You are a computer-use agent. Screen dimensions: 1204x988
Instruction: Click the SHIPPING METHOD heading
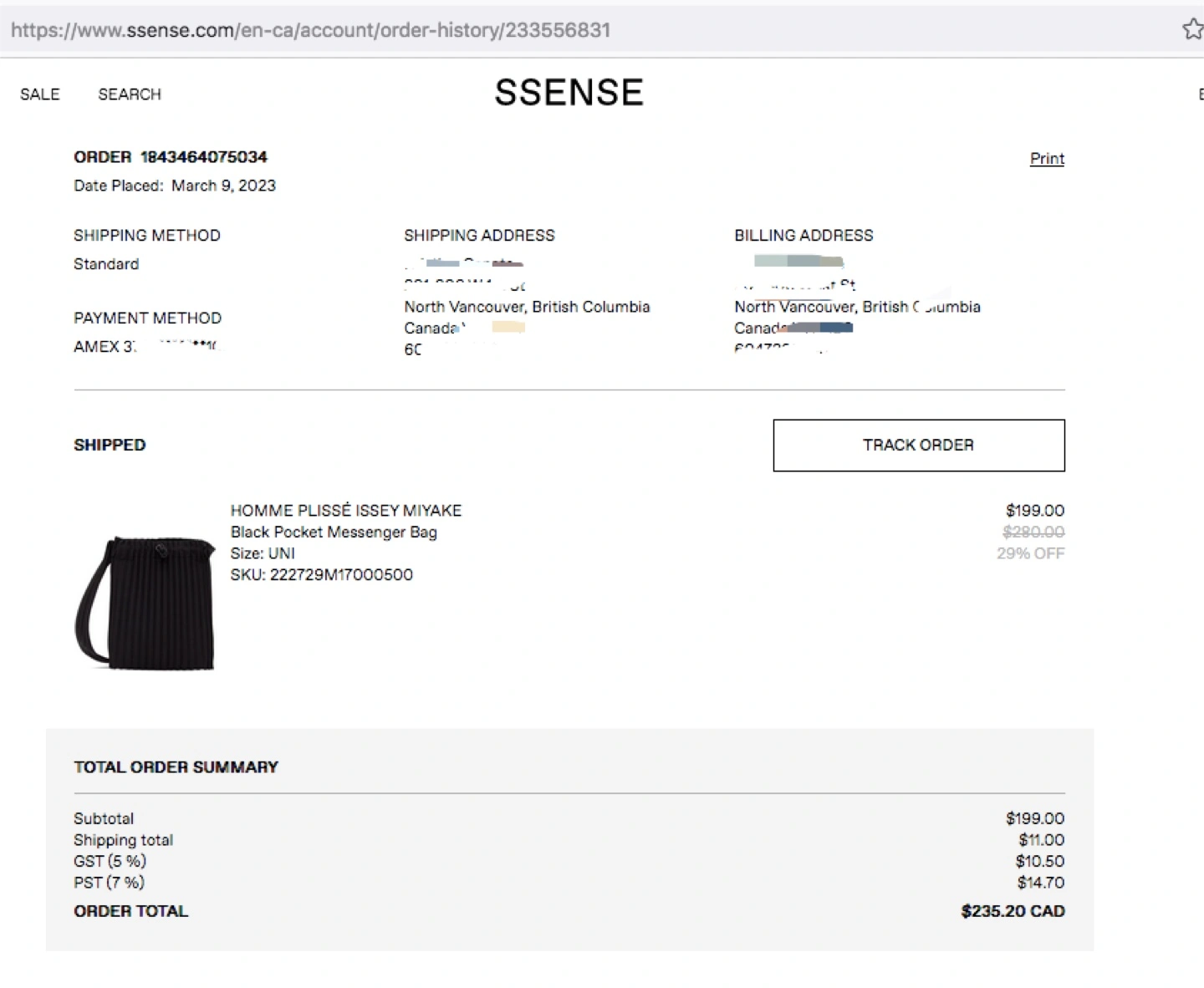147,236
